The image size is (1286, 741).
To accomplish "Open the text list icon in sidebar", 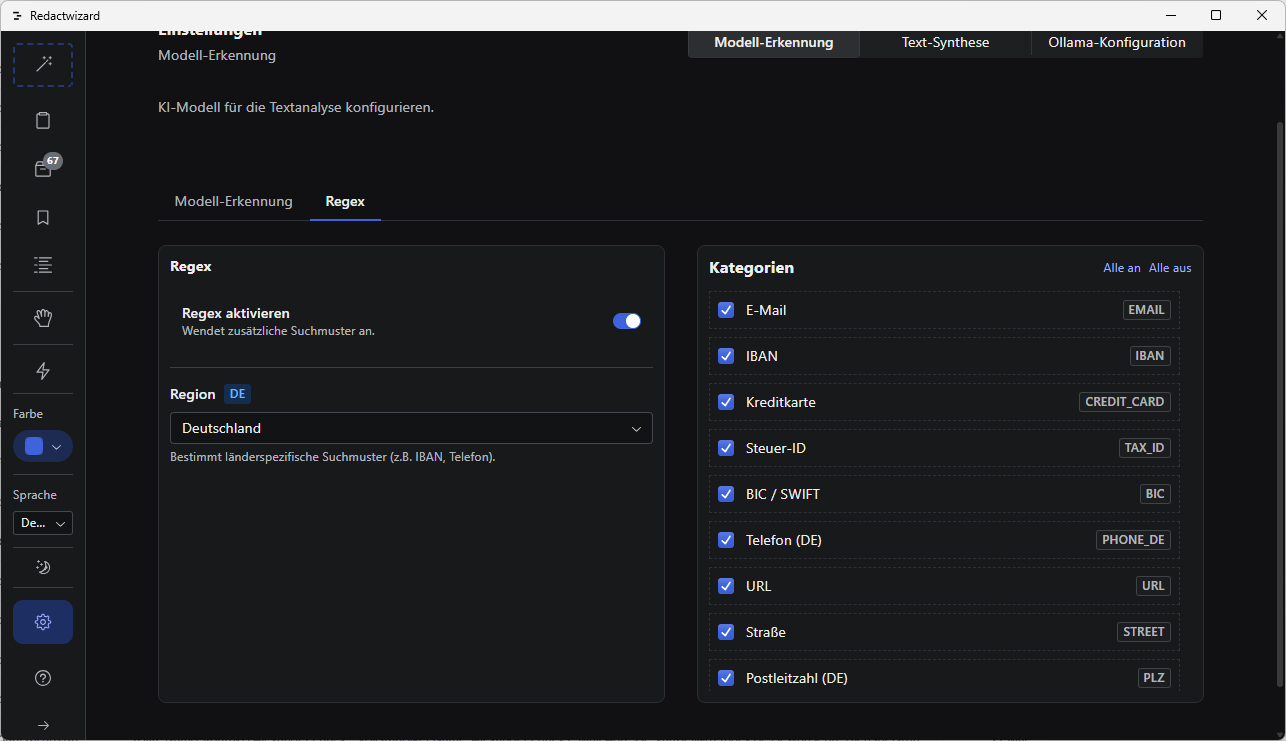I will pos(43,265).
